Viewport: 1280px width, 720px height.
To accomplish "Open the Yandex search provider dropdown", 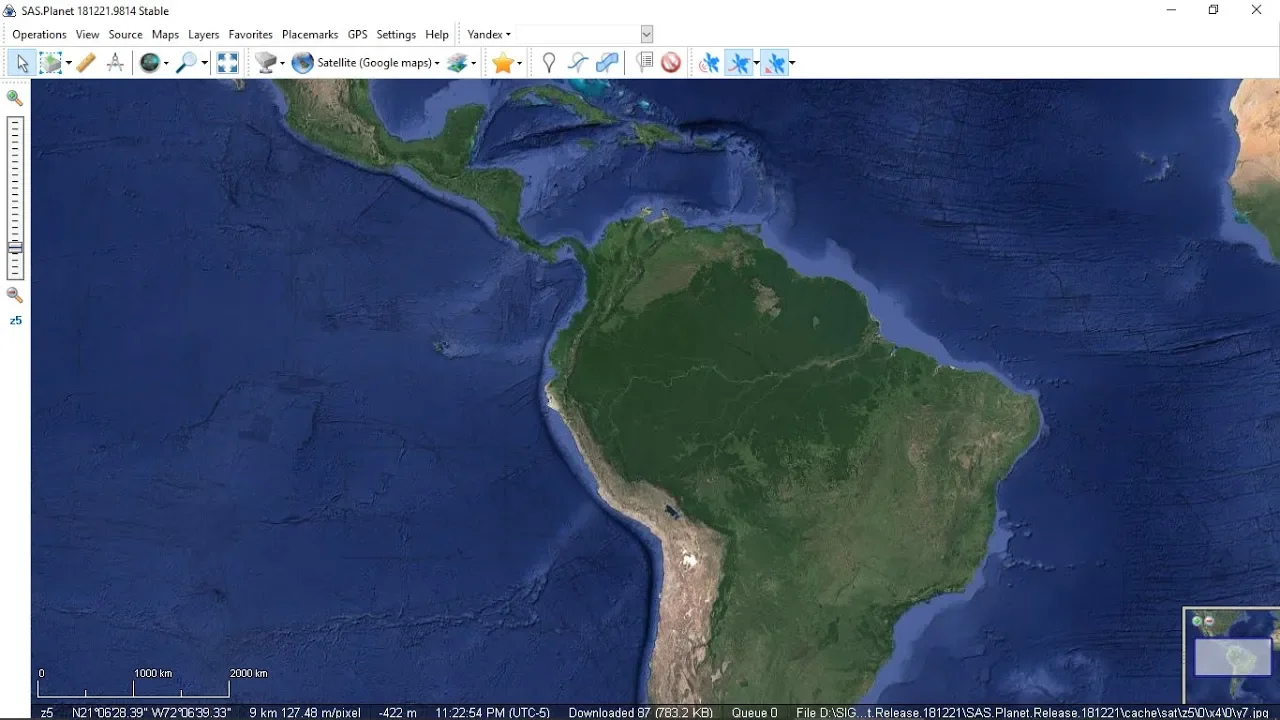I will click(489, 34).
